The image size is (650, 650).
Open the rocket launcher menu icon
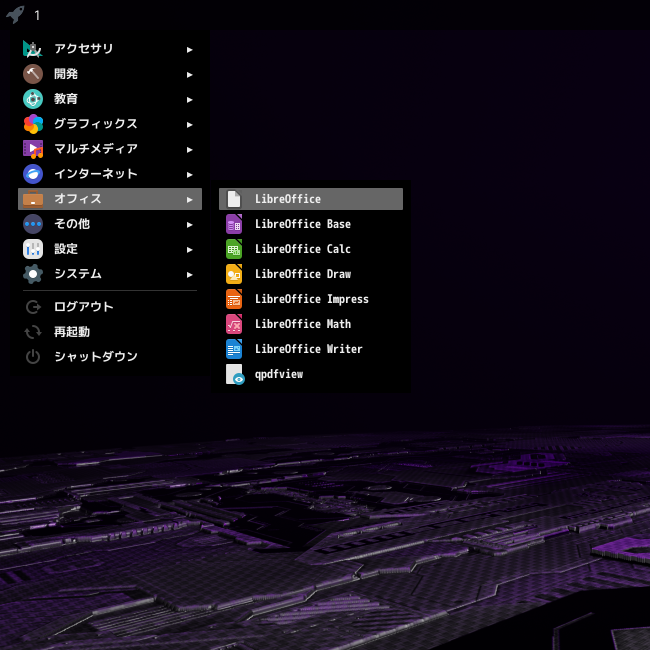(15, 15)
